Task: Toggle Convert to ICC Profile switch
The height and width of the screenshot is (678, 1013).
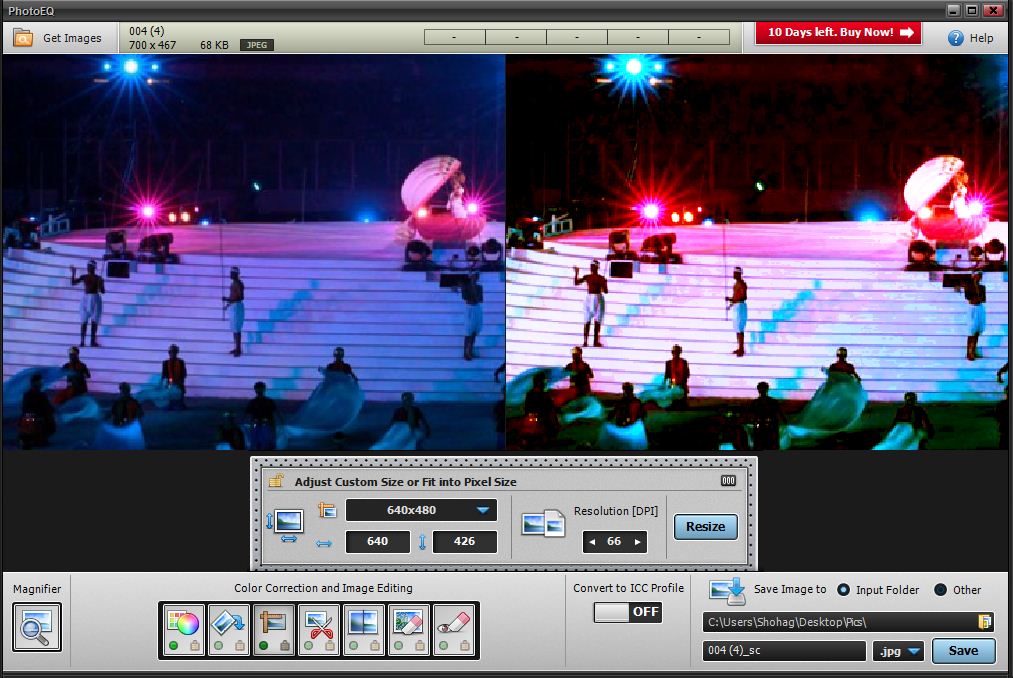Action: pyautogui.click(x=627, y=612)
